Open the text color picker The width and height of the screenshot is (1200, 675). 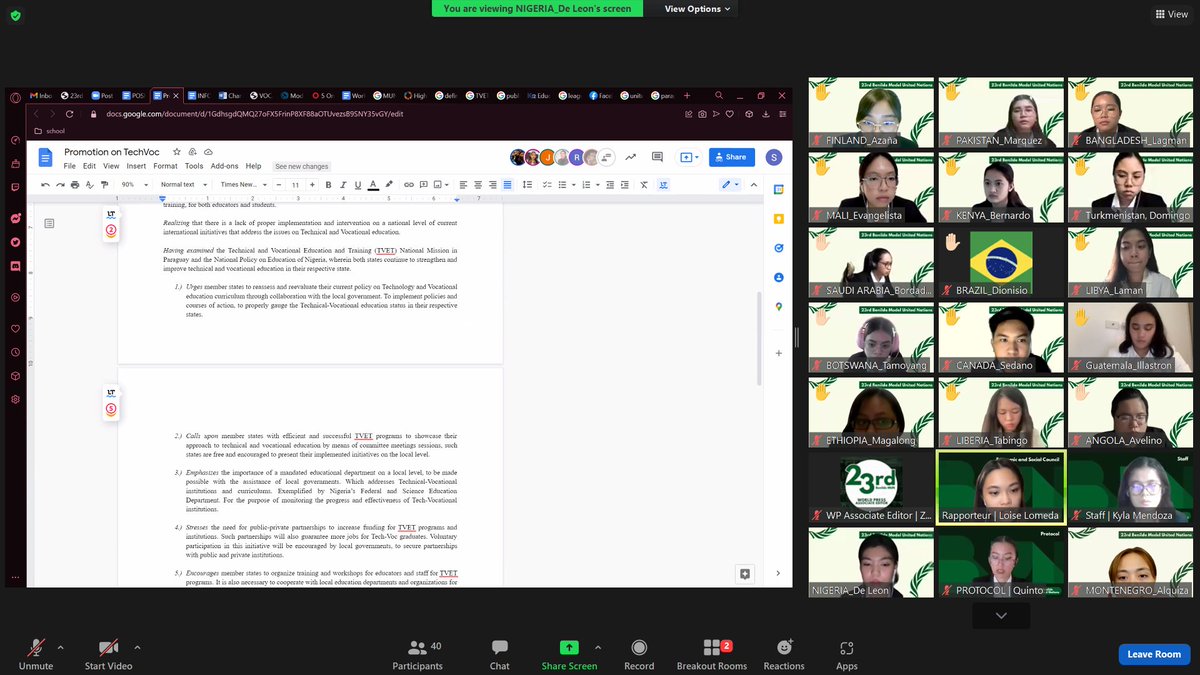click(x=373, y=185)
